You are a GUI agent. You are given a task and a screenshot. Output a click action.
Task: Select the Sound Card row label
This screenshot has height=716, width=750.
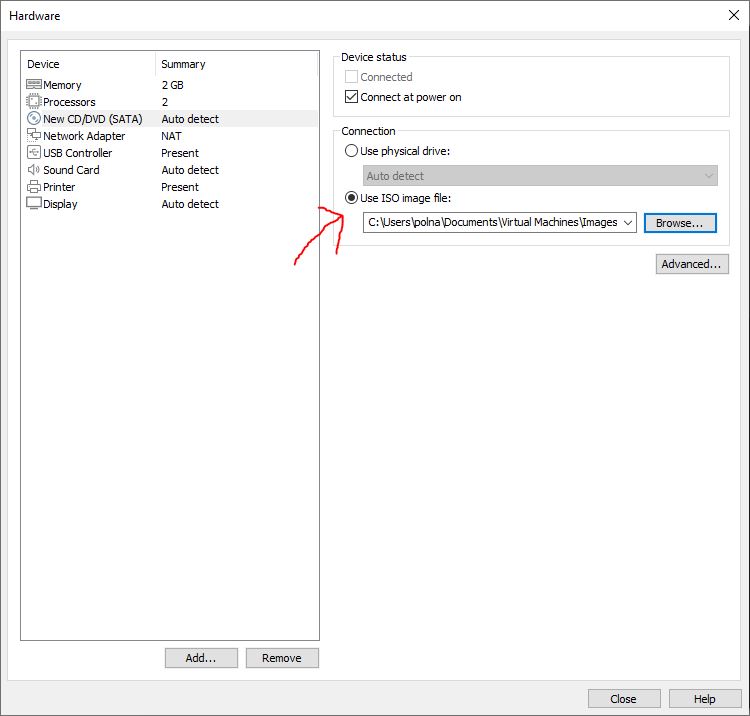pyautogui.click(x=71, y=170)
